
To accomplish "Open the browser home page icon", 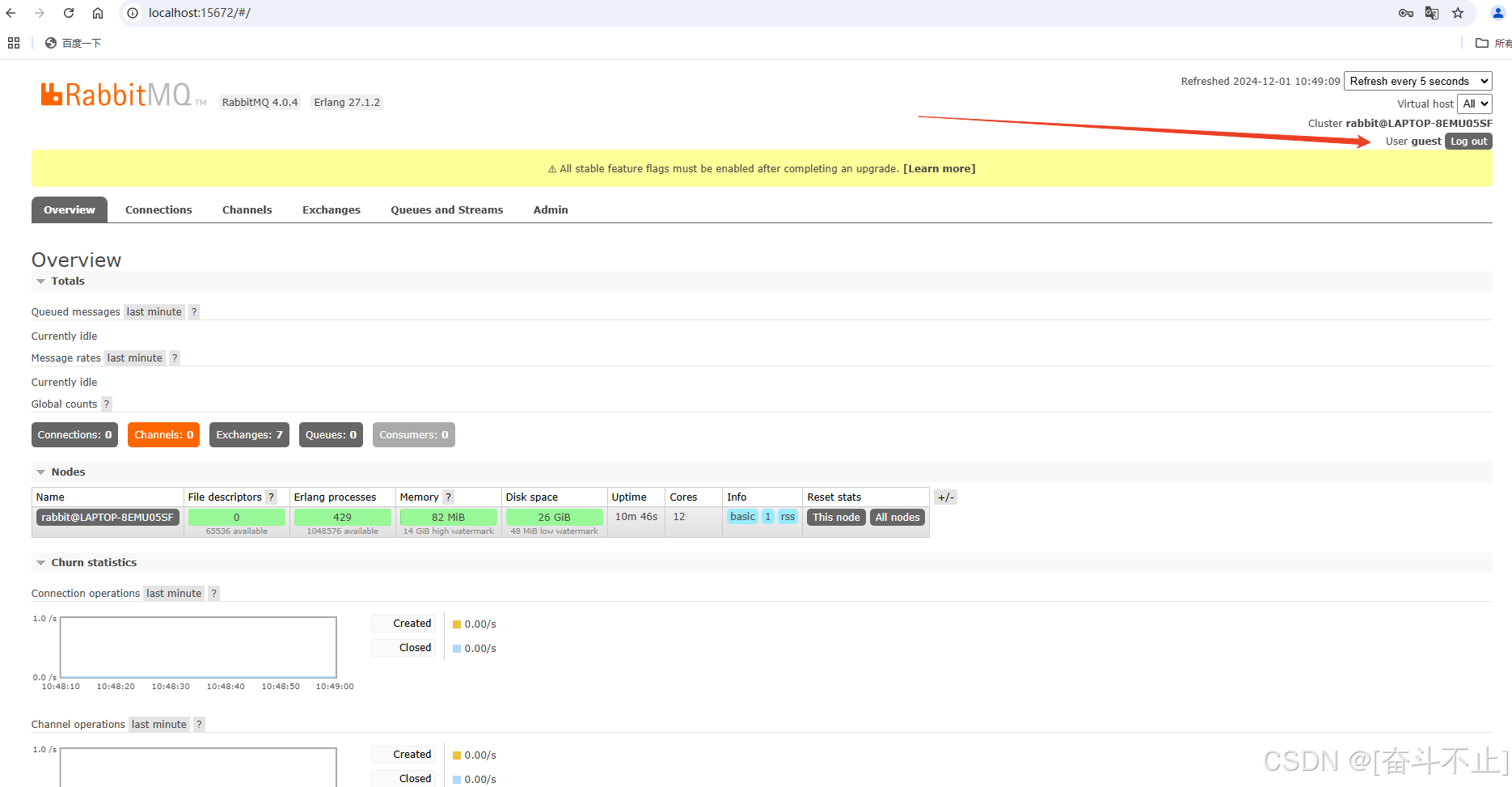I will click(98, 13).
